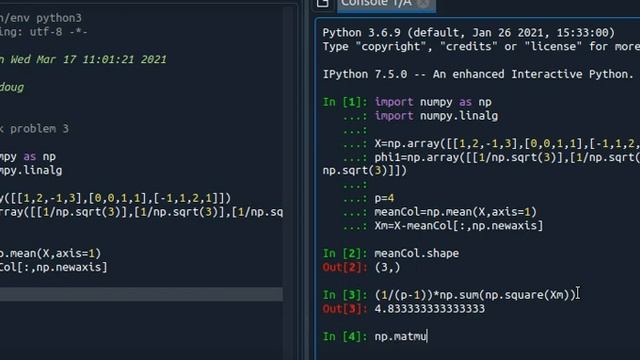Click editor line ending 'mpy.linalg'
This screenshot has width=640, height=360.
[31, 171]
